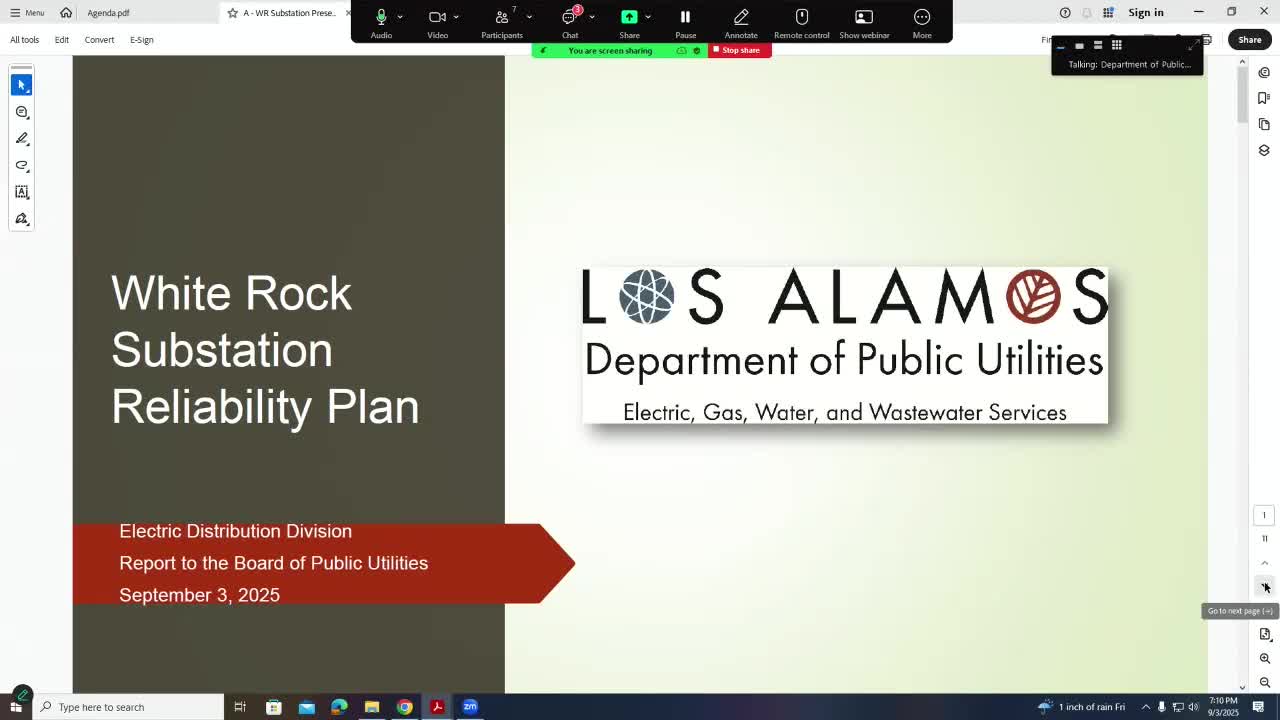
Task: Expand Participants options arrow
Action: click(x=529, y=17)
